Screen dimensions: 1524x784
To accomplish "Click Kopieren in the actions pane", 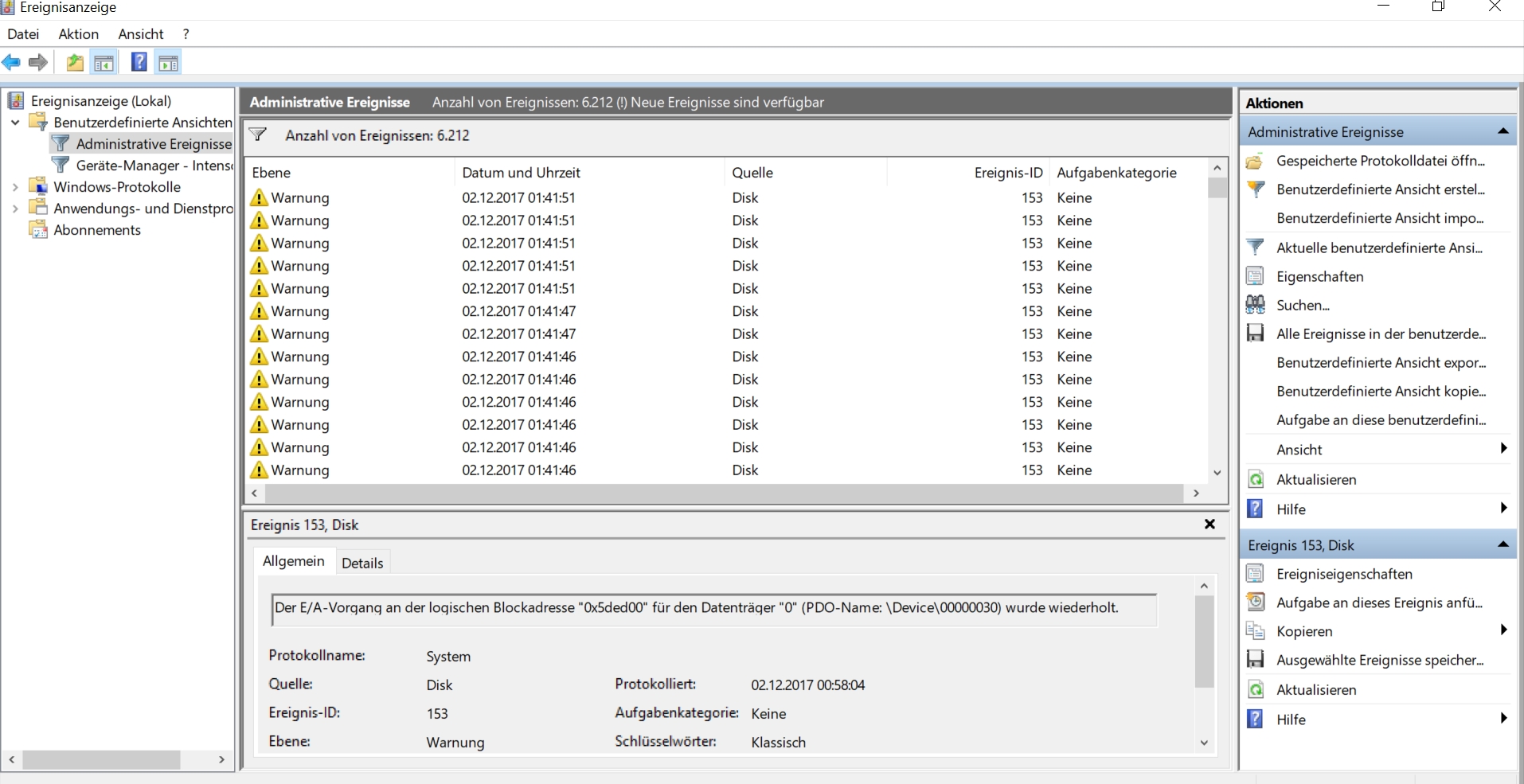I will (x=1303, y=631).
